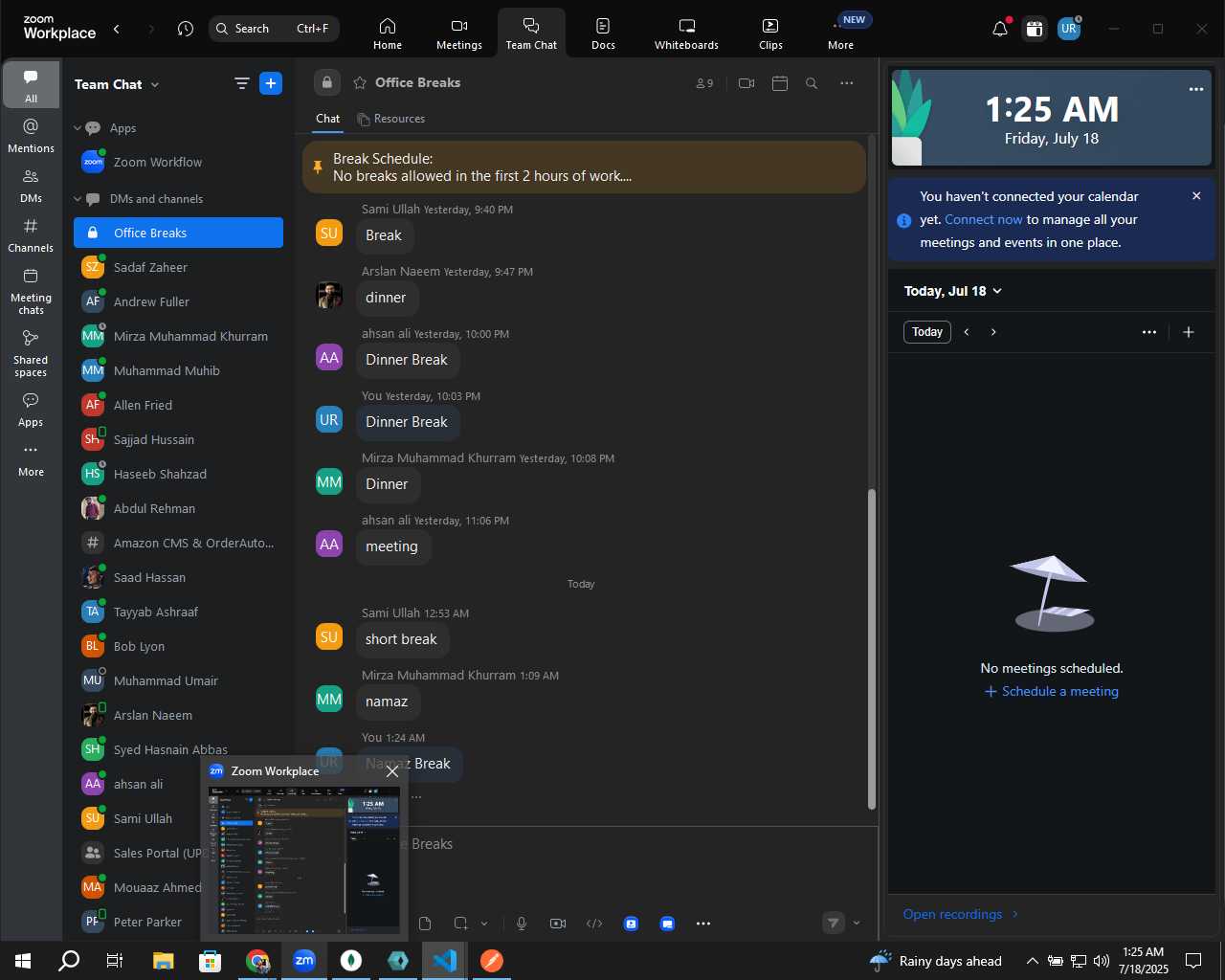Image resolution: width=1225 pixels, height=980 pixels.
Task: Switch to the Chat tab
Action: 328,119
